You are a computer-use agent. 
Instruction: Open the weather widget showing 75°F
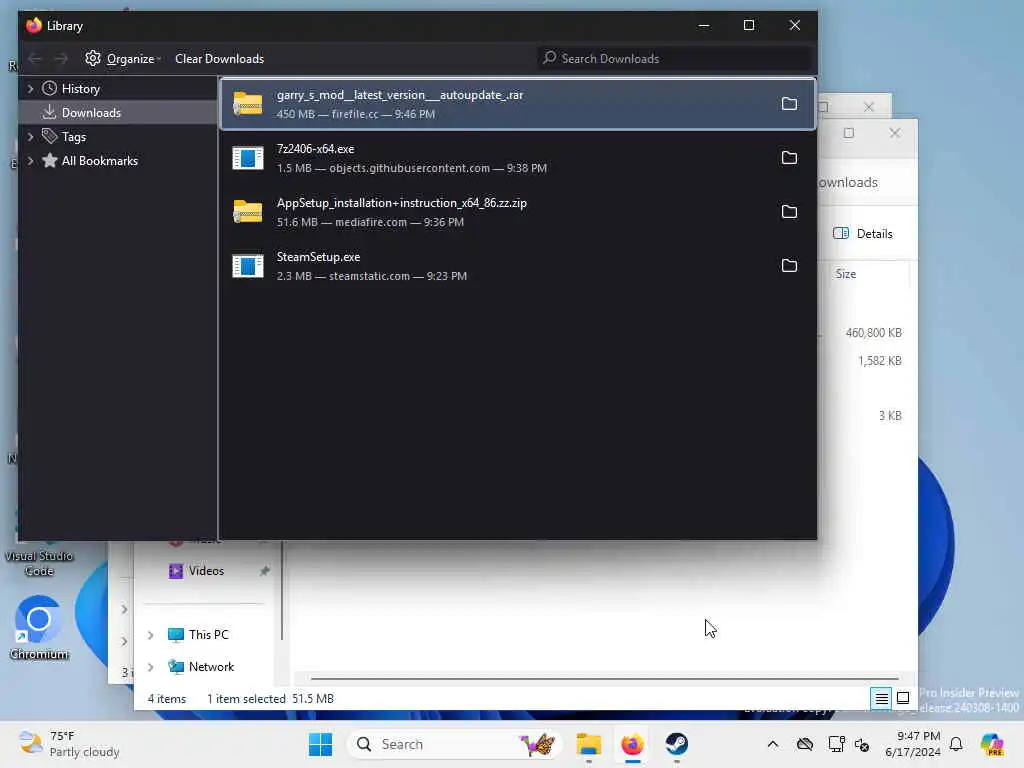tap(69, 744)
